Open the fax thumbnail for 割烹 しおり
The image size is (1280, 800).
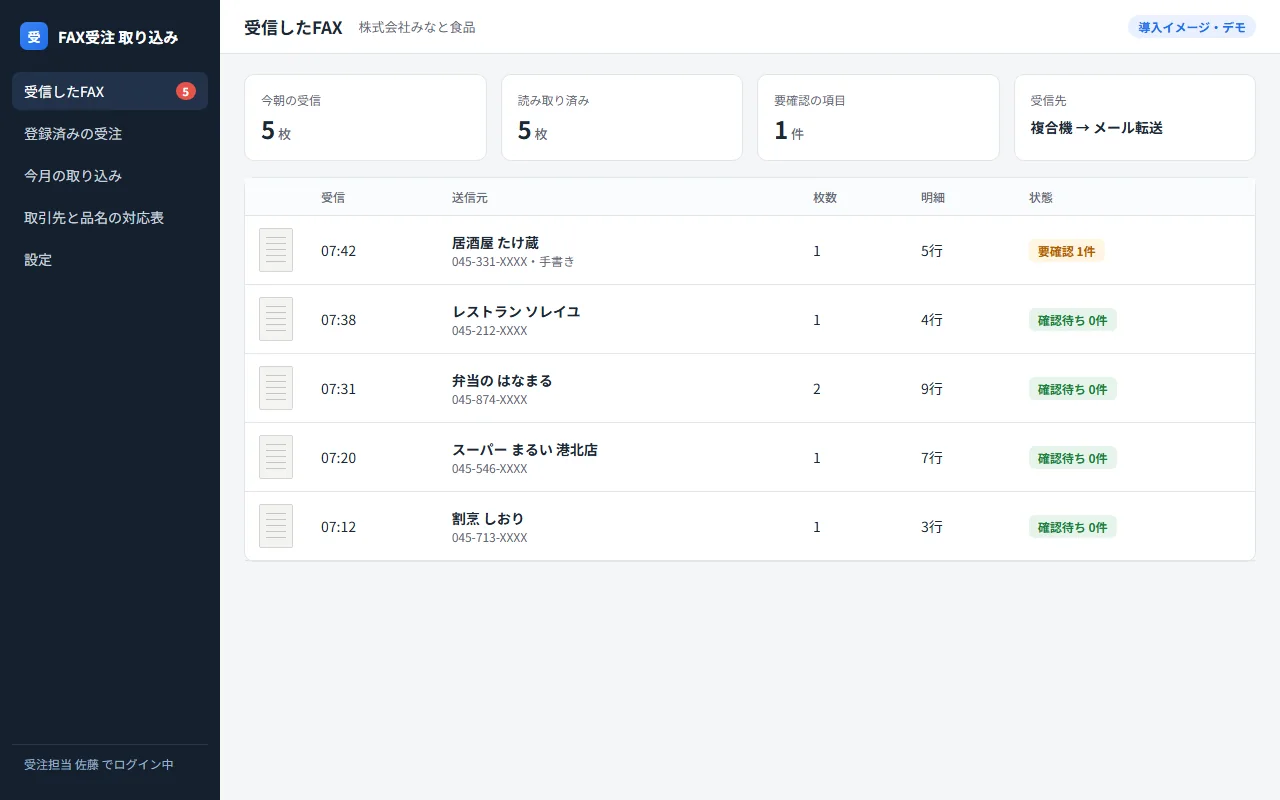(276, 526)
